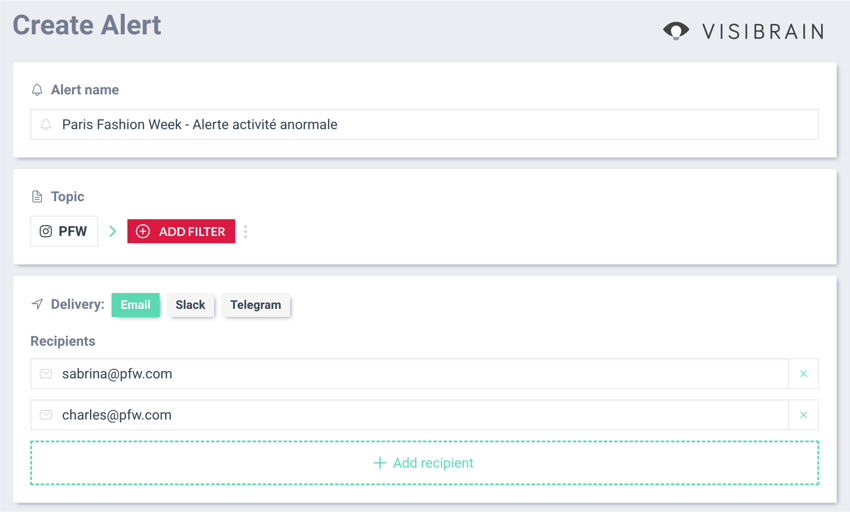Click the bell icon beside Alert name label
Viewport: 850px width, 512px height.
[37, 90]
